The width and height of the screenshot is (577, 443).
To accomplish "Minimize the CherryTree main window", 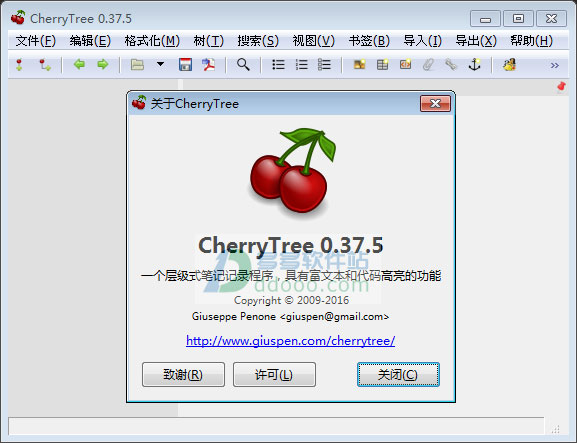I will (x=485, y=18).
